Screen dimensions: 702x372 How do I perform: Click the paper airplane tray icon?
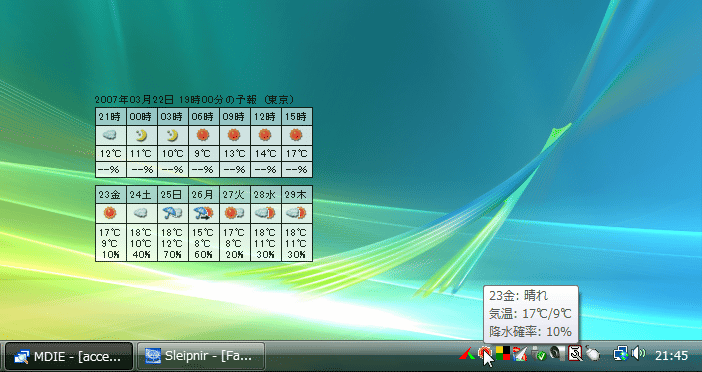[520, 354]
